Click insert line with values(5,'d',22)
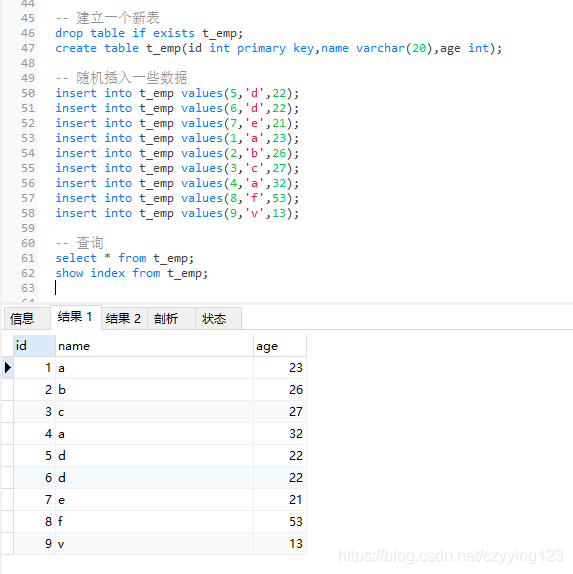The width and height of the screenshot is (573, 574). [177, 93]
